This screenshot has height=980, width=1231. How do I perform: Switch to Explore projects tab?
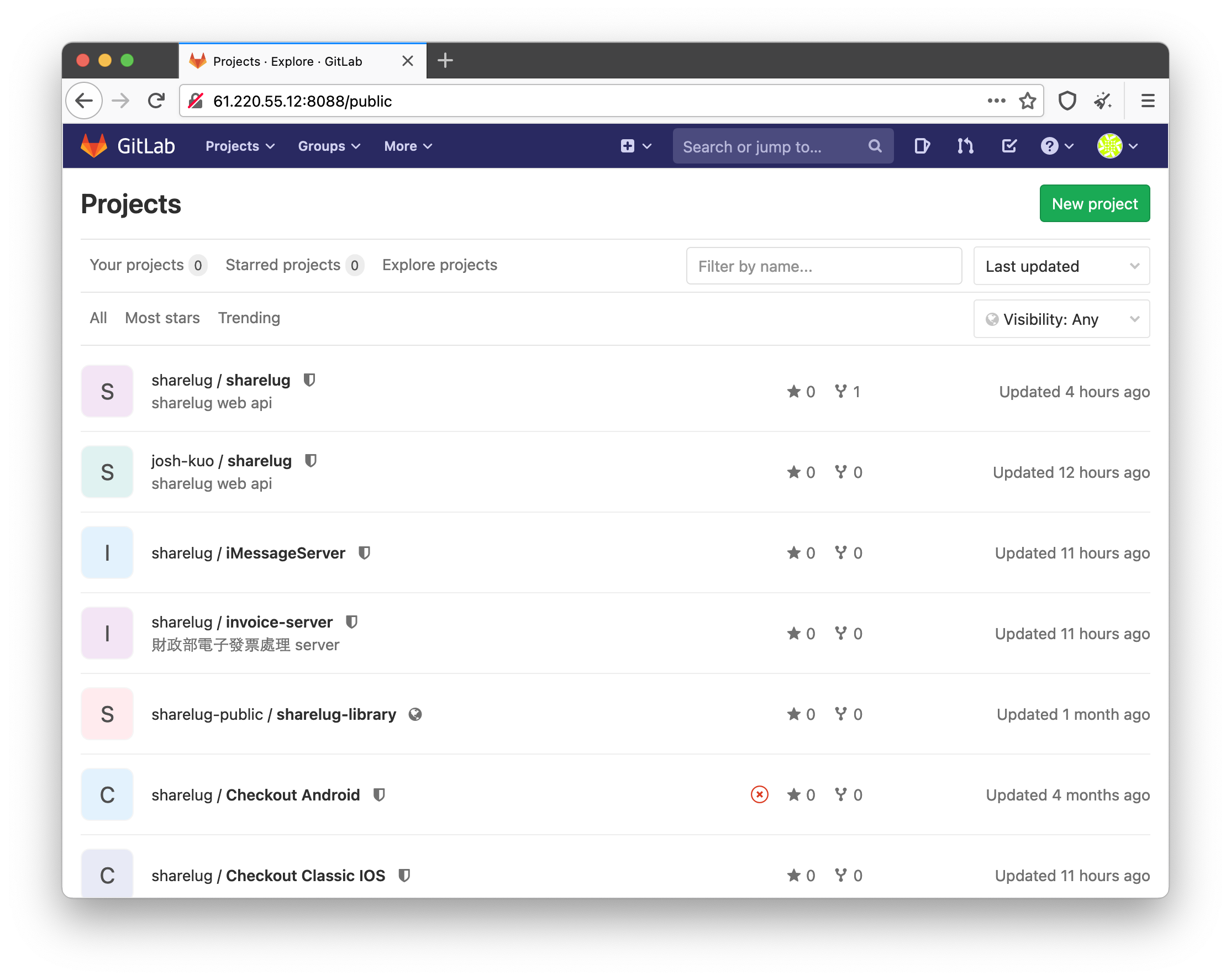440,265
